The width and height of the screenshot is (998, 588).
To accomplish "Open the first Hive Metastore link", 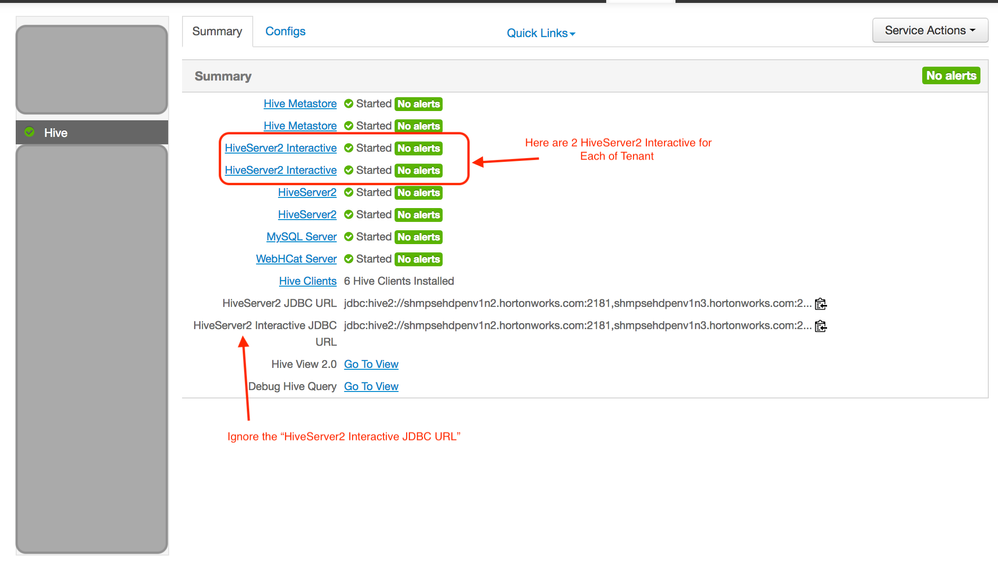I will click(x=300, y=104).
